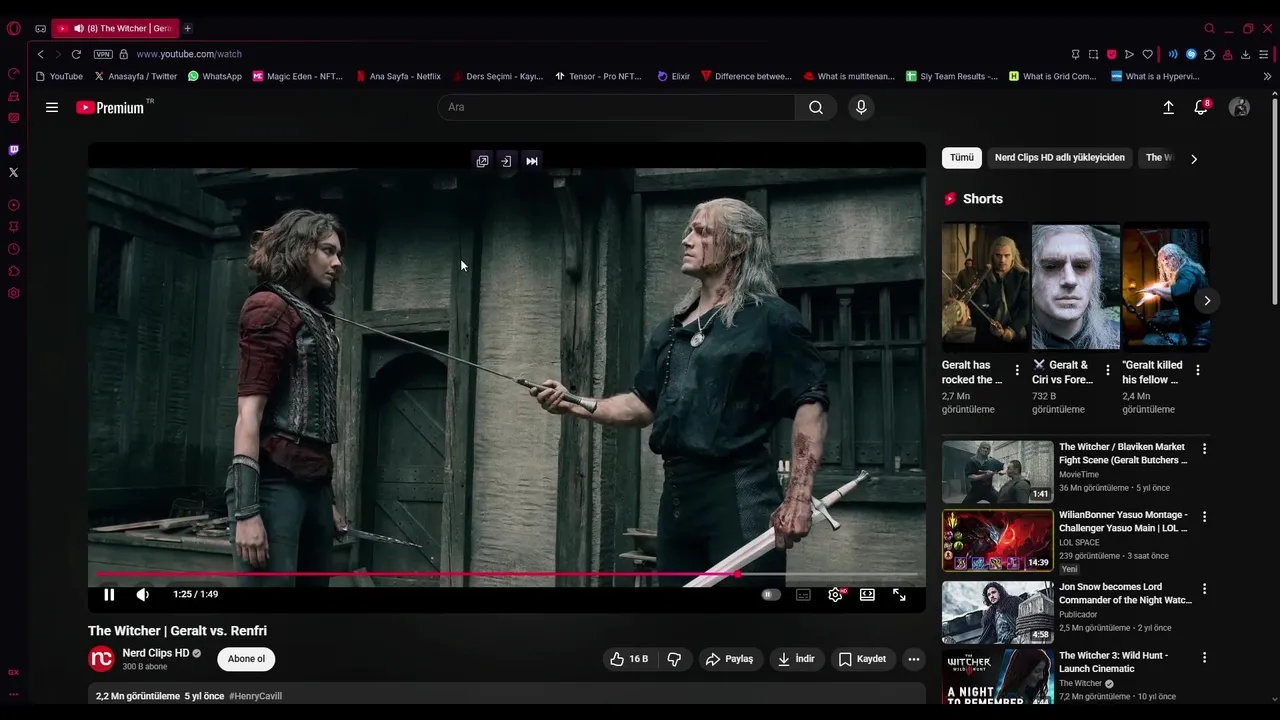
Task: Click the address bar URL www.youtube.com/watch
Action: 189,54
